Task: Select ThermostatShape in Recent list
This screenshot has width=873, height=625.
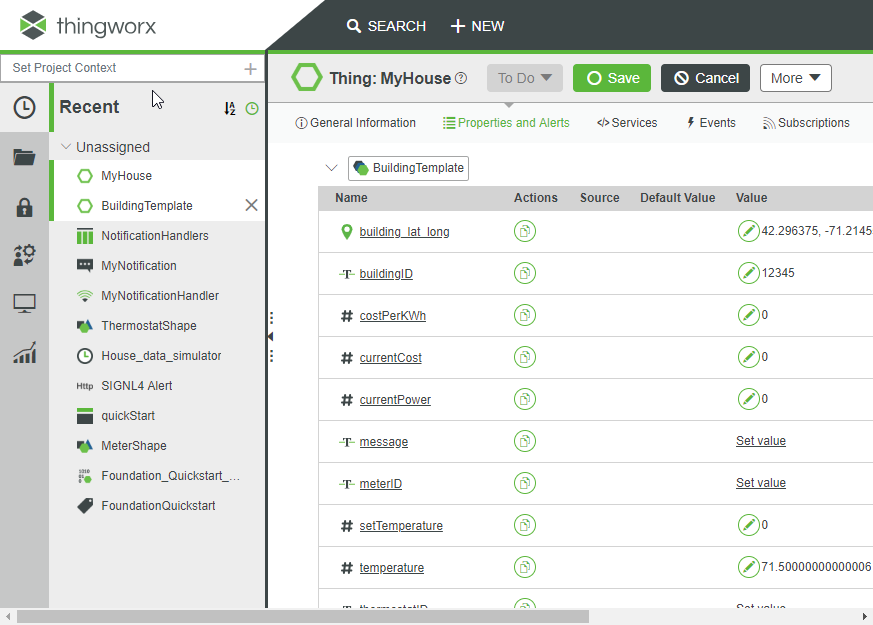Action: (x=157, y=326)
